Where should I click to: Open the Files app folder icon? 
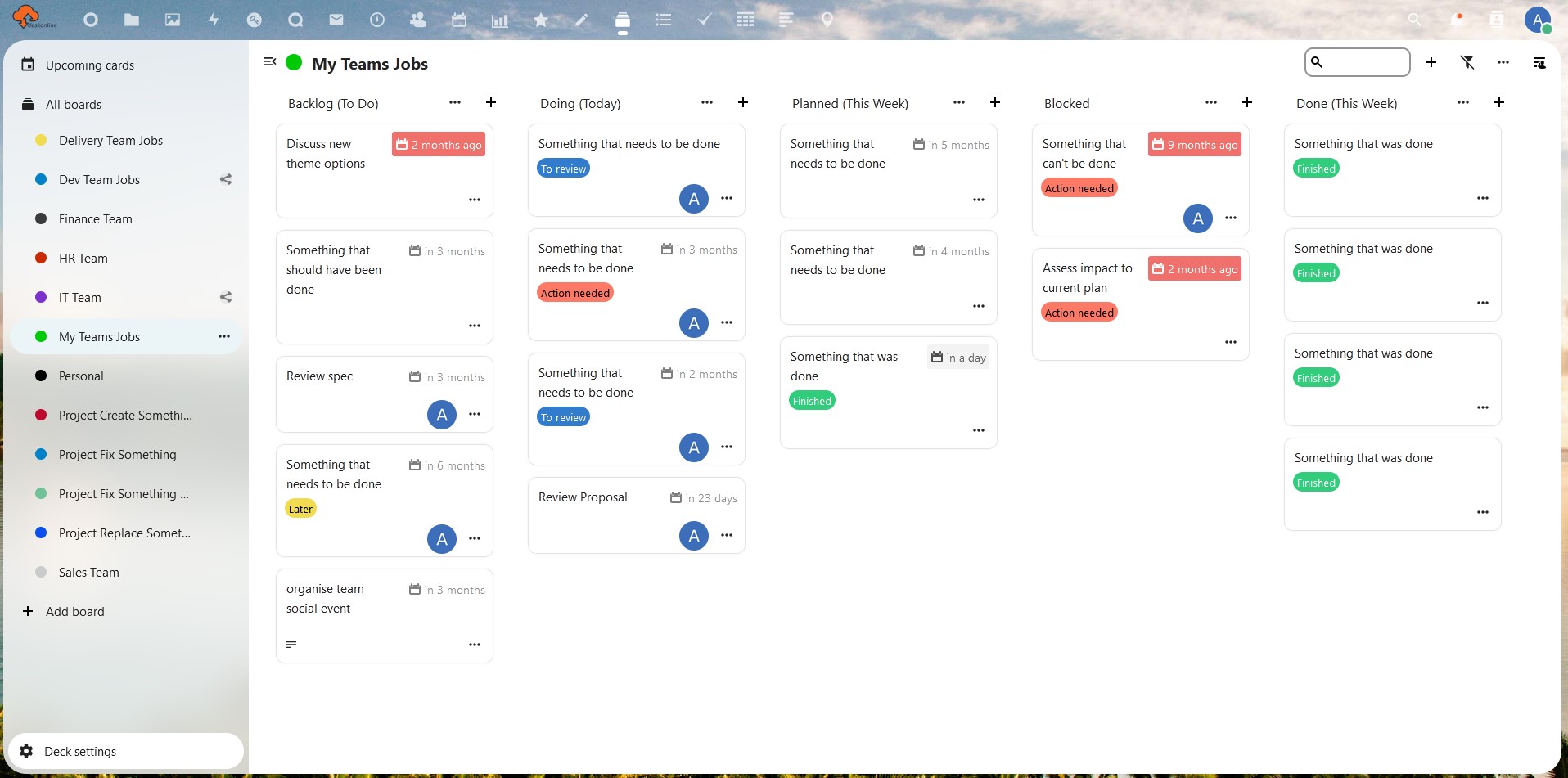[x=132, y=20]
